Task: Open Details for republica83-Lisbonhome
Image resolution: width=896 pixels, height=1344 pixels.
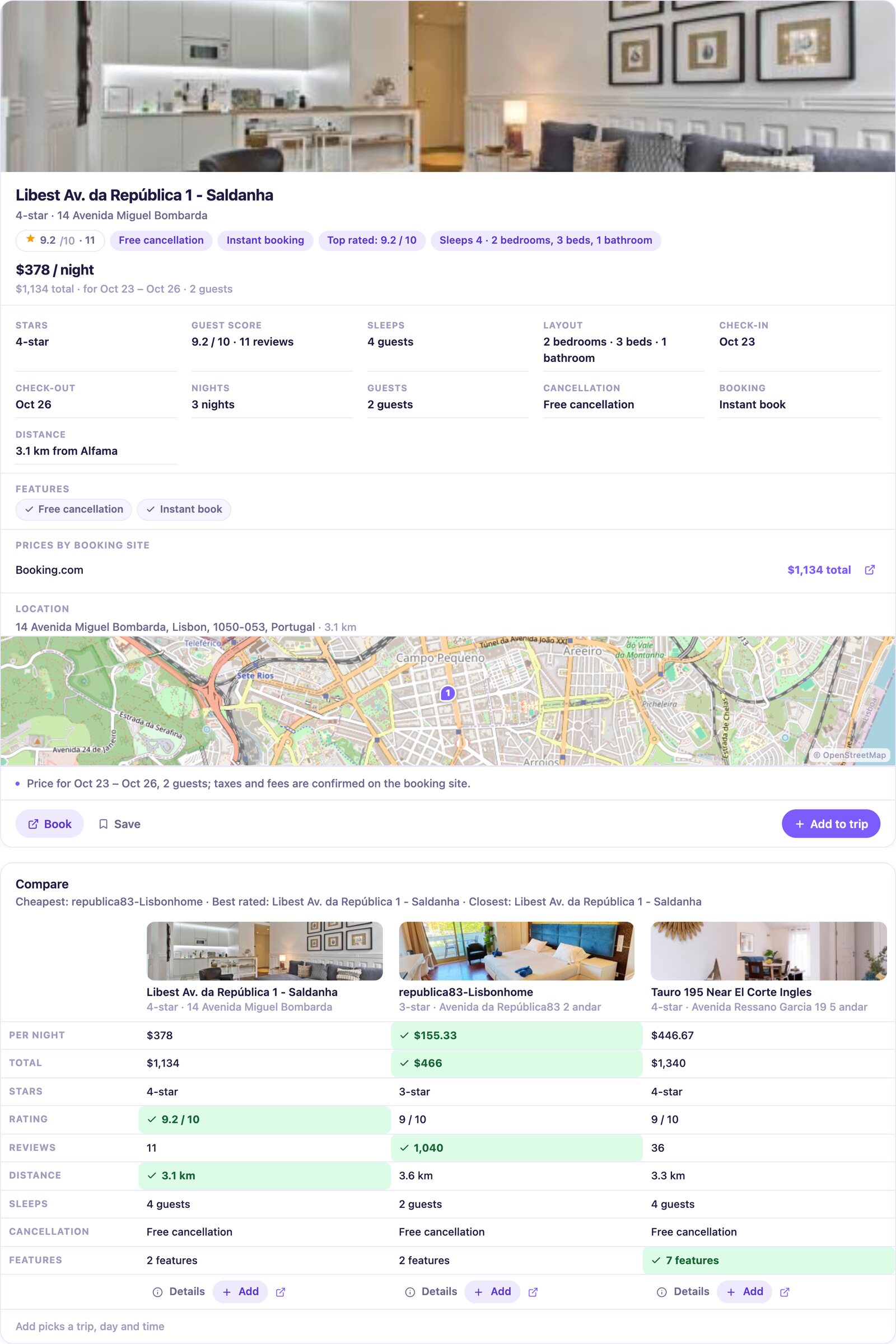Action: pos(431,1291)
